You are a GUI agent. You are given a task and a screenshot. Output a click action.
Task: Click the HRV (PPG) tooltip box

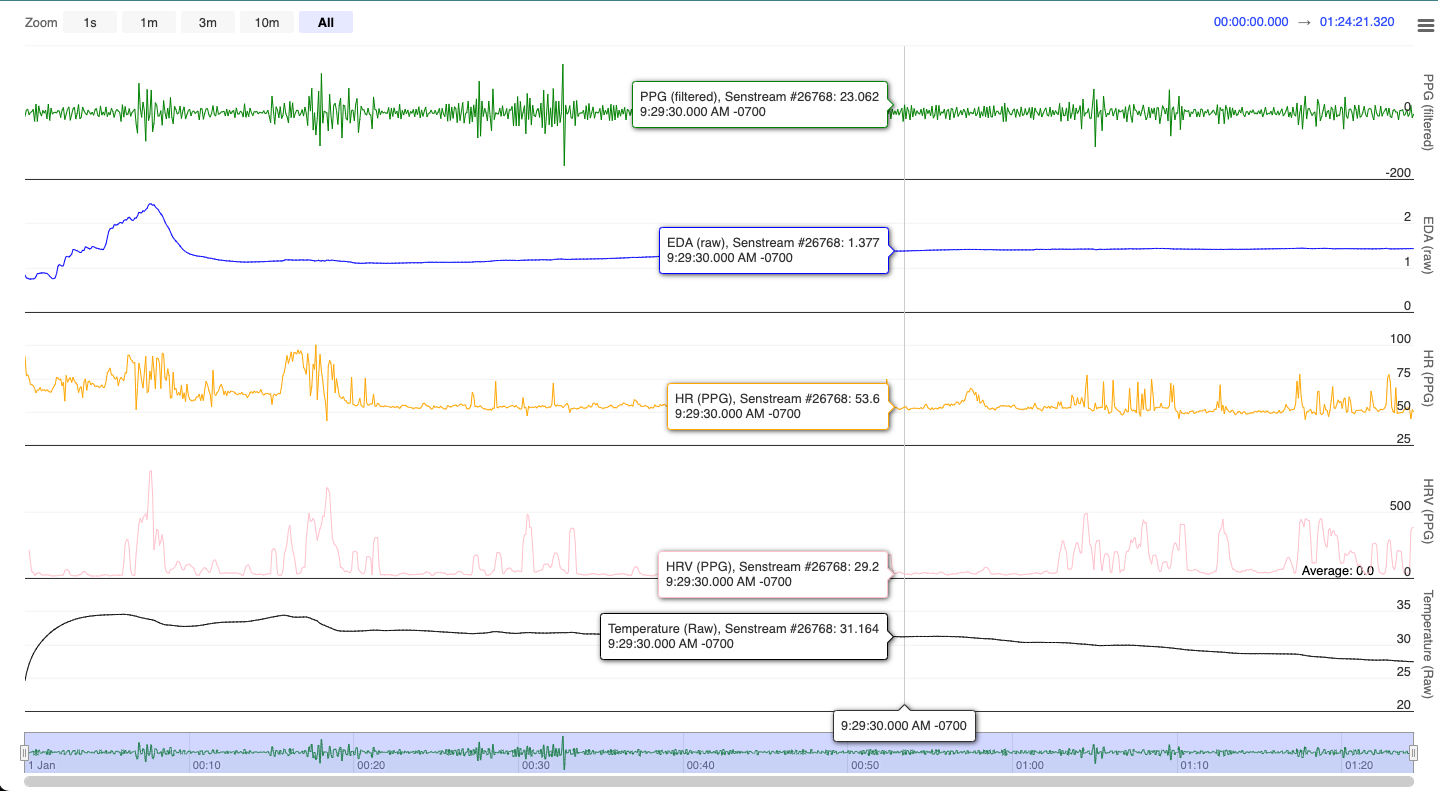(x=772, y=574)
